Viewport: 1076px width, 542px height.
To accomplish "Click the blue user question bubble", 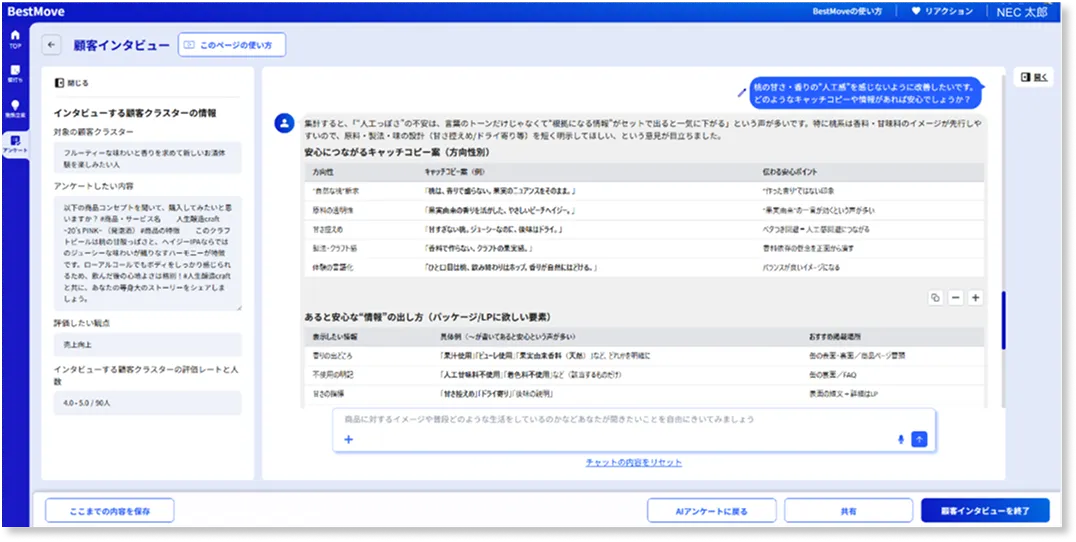I will [x=865, y=93].
